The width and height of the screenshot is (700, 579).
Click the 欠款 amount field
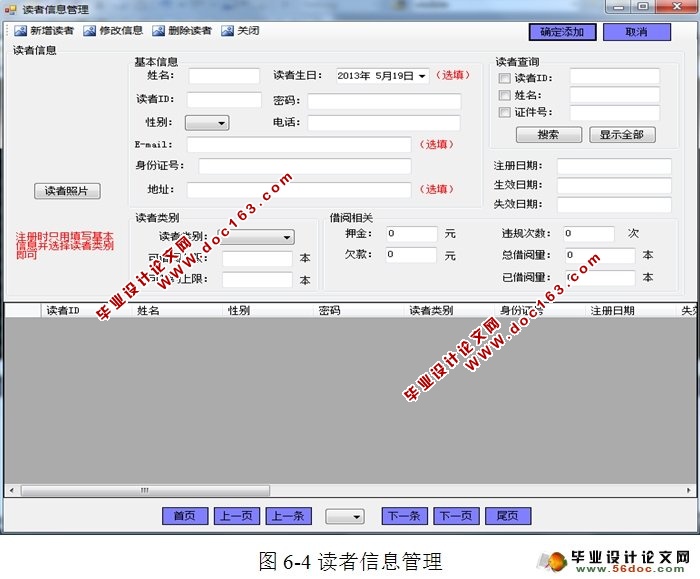[412, 254]
